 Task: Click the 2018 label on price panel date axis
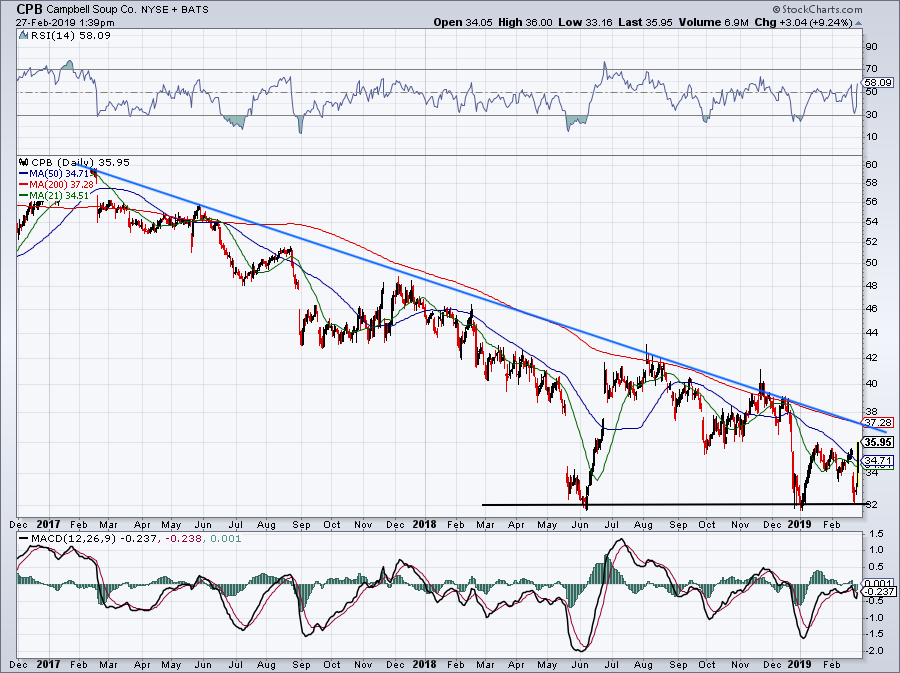[424, 524]
